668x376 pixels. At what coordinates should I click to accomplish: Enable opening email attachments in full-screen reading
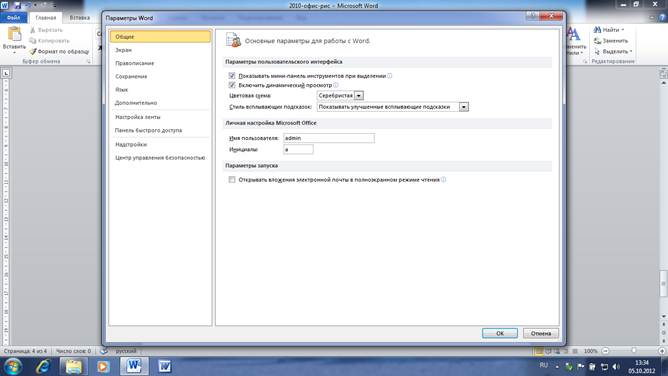point(232,180)
